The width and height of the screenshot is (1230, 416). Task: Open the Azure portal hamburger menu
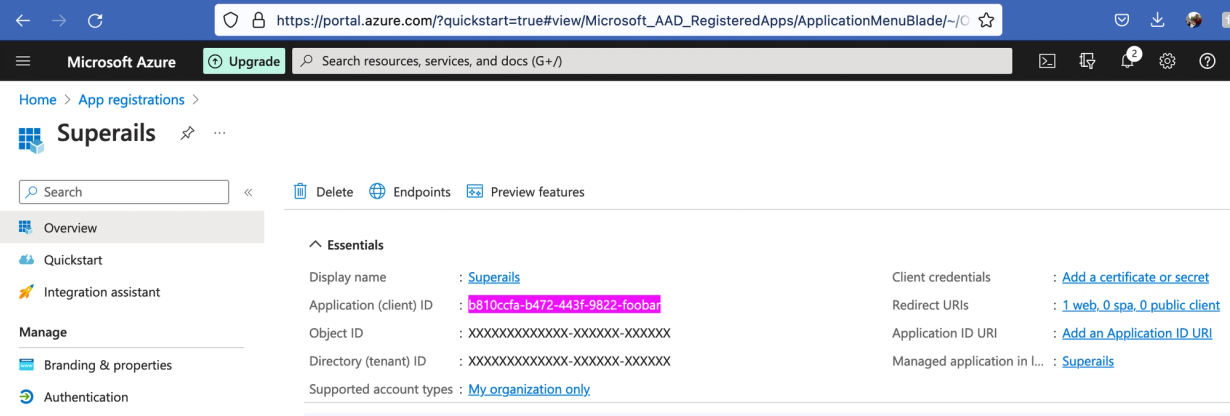click(x=24, y=61)
